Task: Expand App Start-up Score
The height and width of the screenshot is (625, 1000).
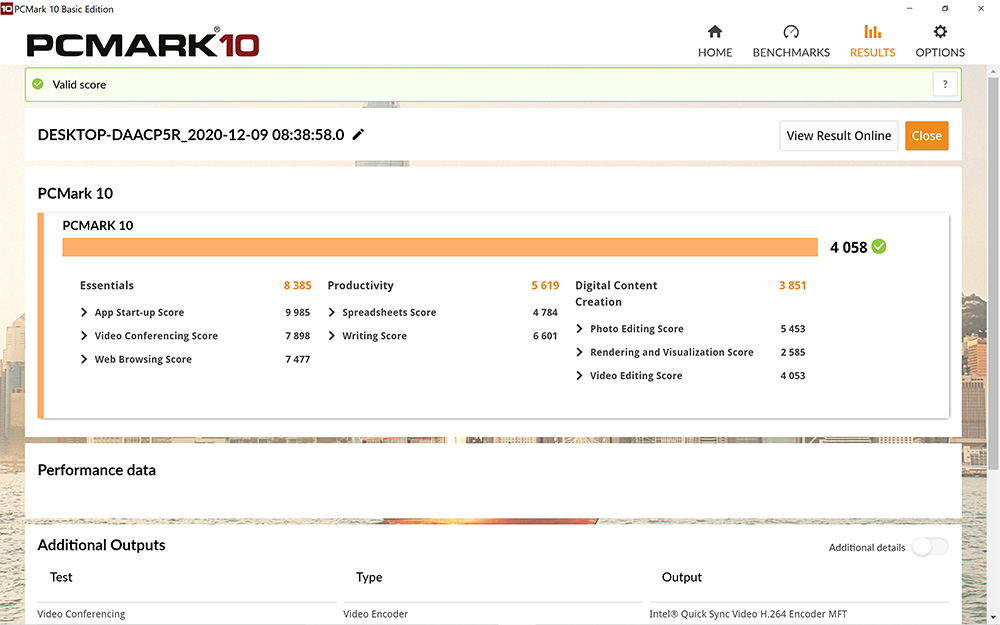Action: coord(84,312)
